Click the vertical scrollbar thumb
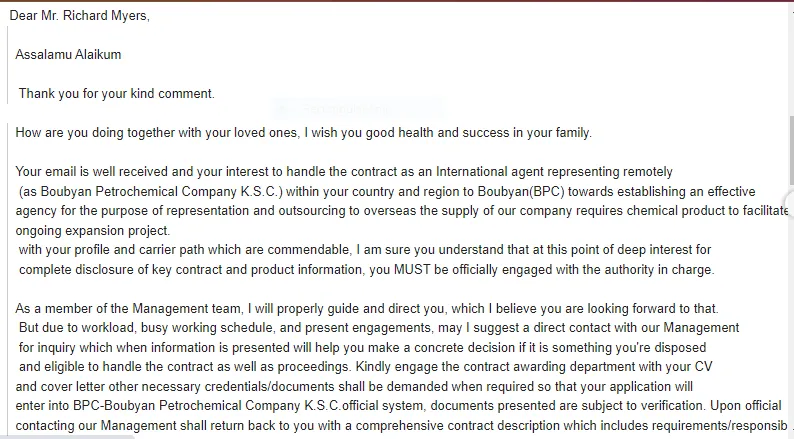 [x=791, y=150]
